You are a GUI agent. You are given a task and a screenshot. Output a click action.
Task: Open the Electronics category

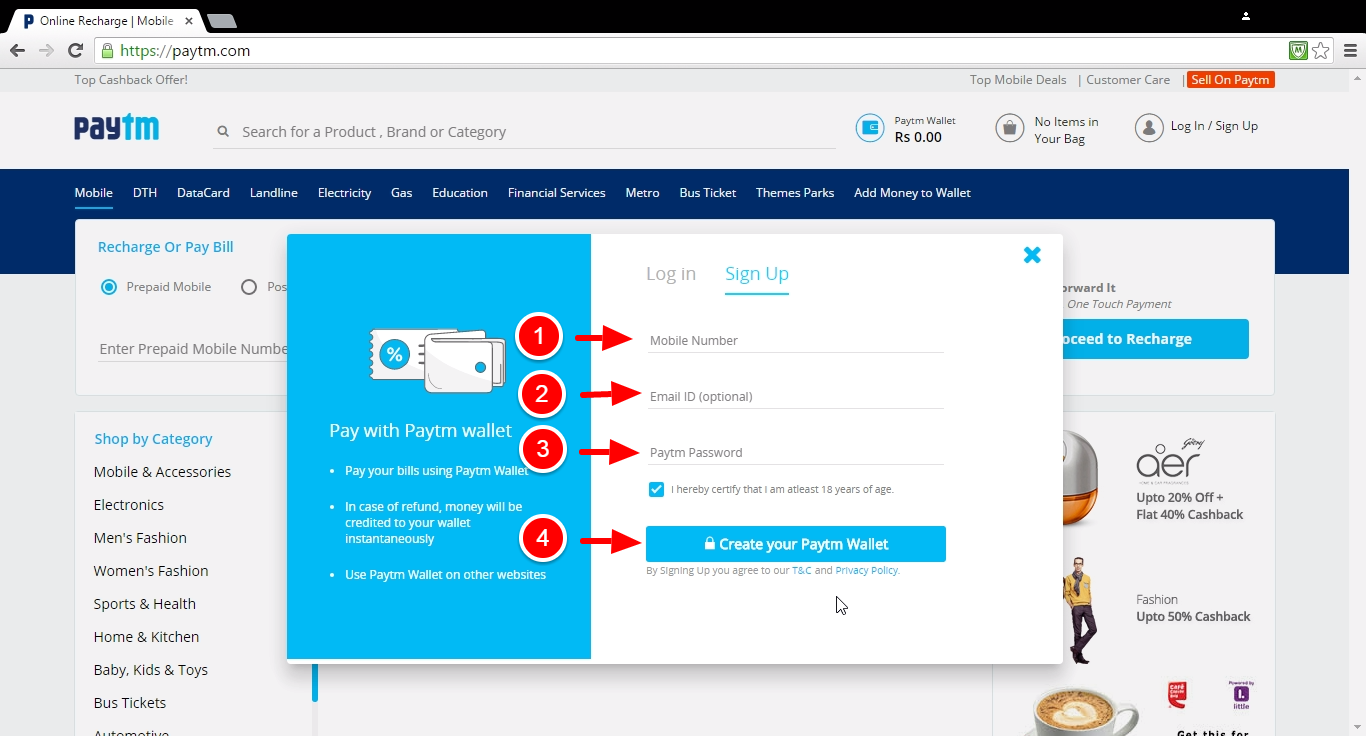129,505
